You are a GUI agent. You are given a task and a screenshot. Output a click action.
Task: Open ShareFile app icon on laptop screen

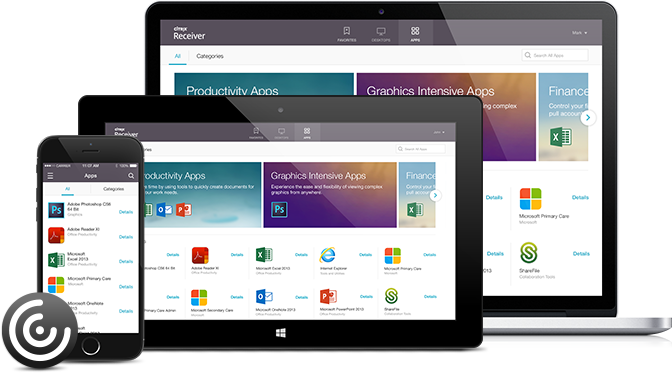point(528,253)
